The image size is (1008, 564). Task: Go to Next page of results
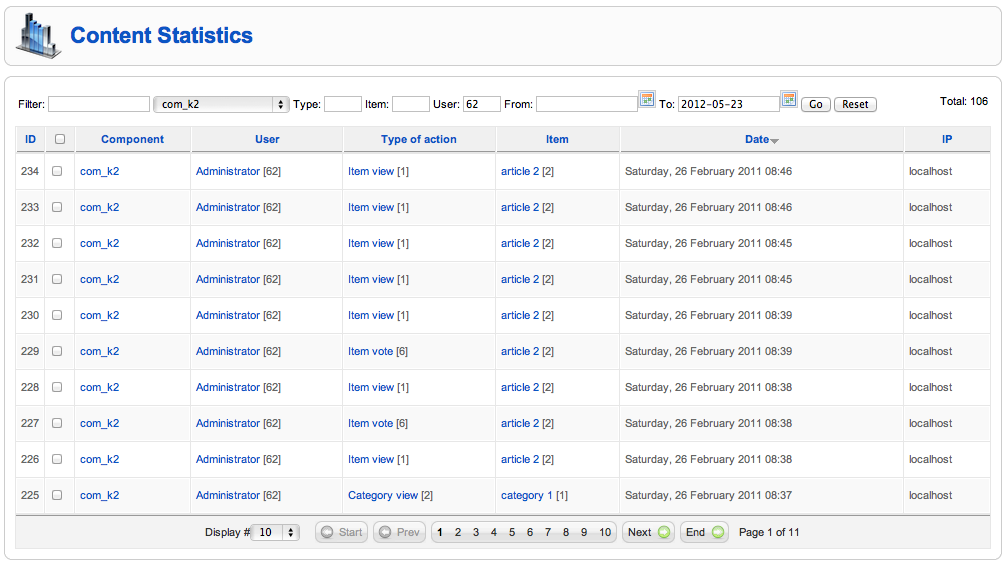[648, 532]
